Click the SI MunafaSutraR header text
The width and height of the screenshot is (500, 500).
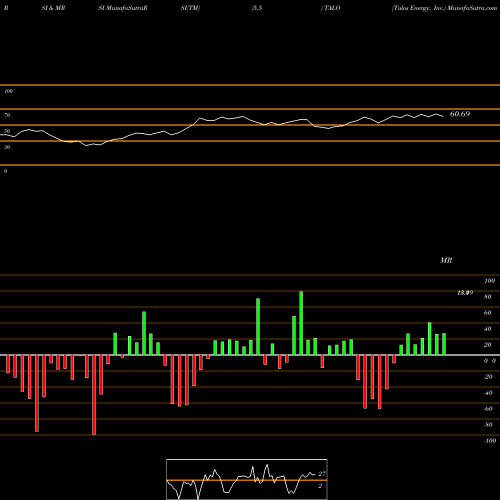pyautogui.click(x=123, y=8)
